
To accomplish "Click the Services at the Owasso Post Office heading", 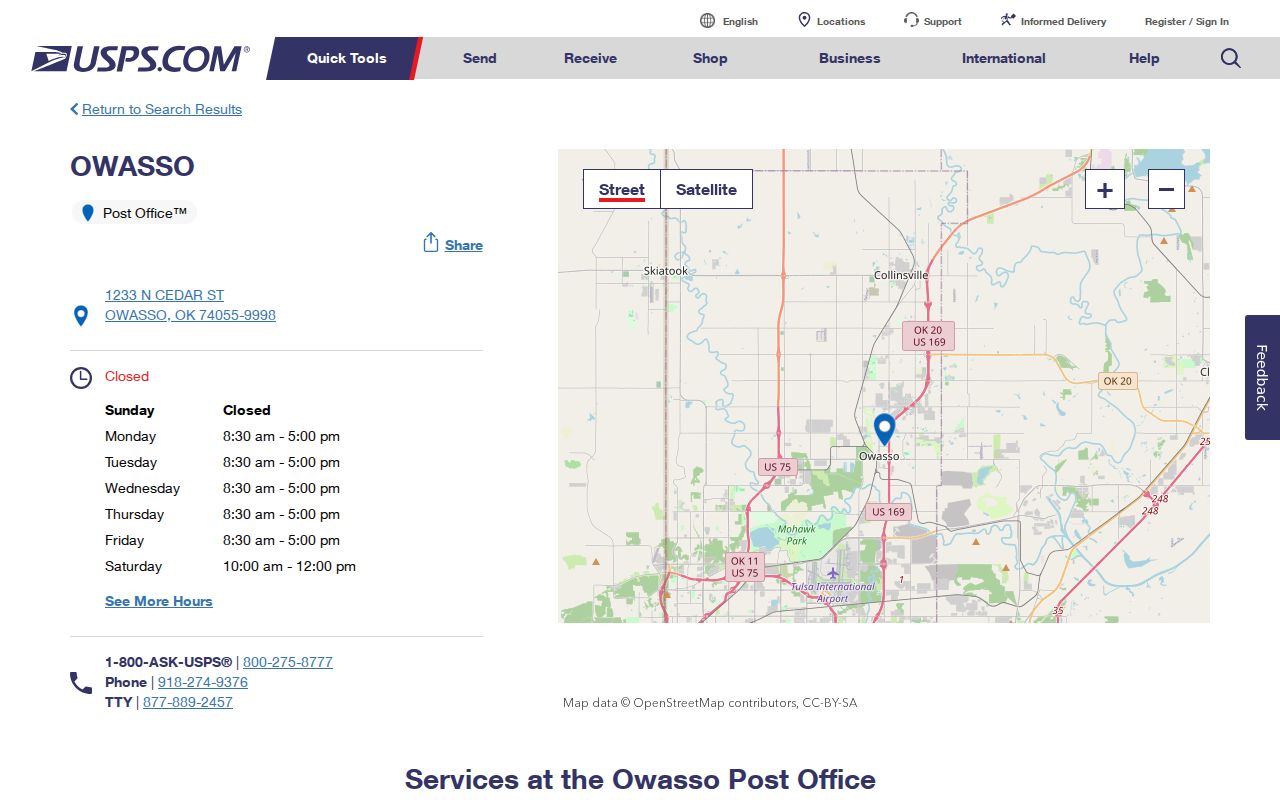I will (x=640, y=779).
